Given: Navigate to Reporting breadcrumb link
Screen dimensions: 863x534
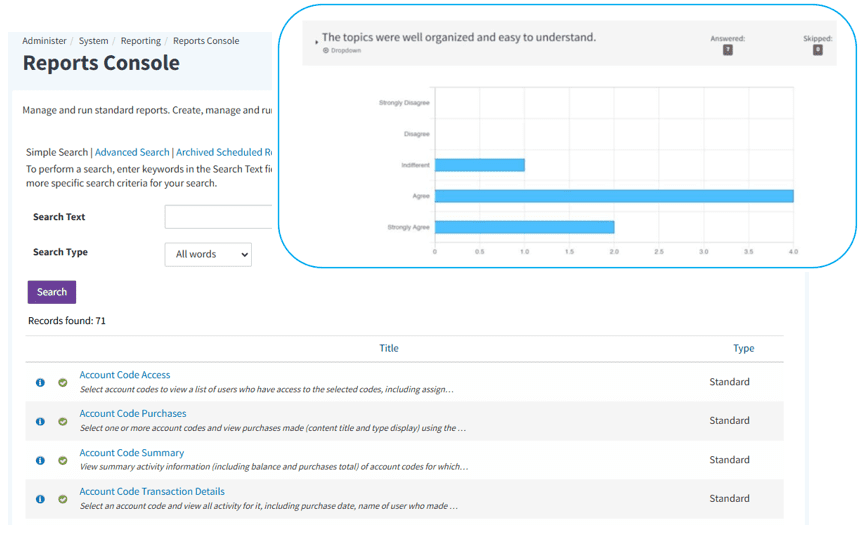Looking at the screenshot, I should click(x=140, y=41).
